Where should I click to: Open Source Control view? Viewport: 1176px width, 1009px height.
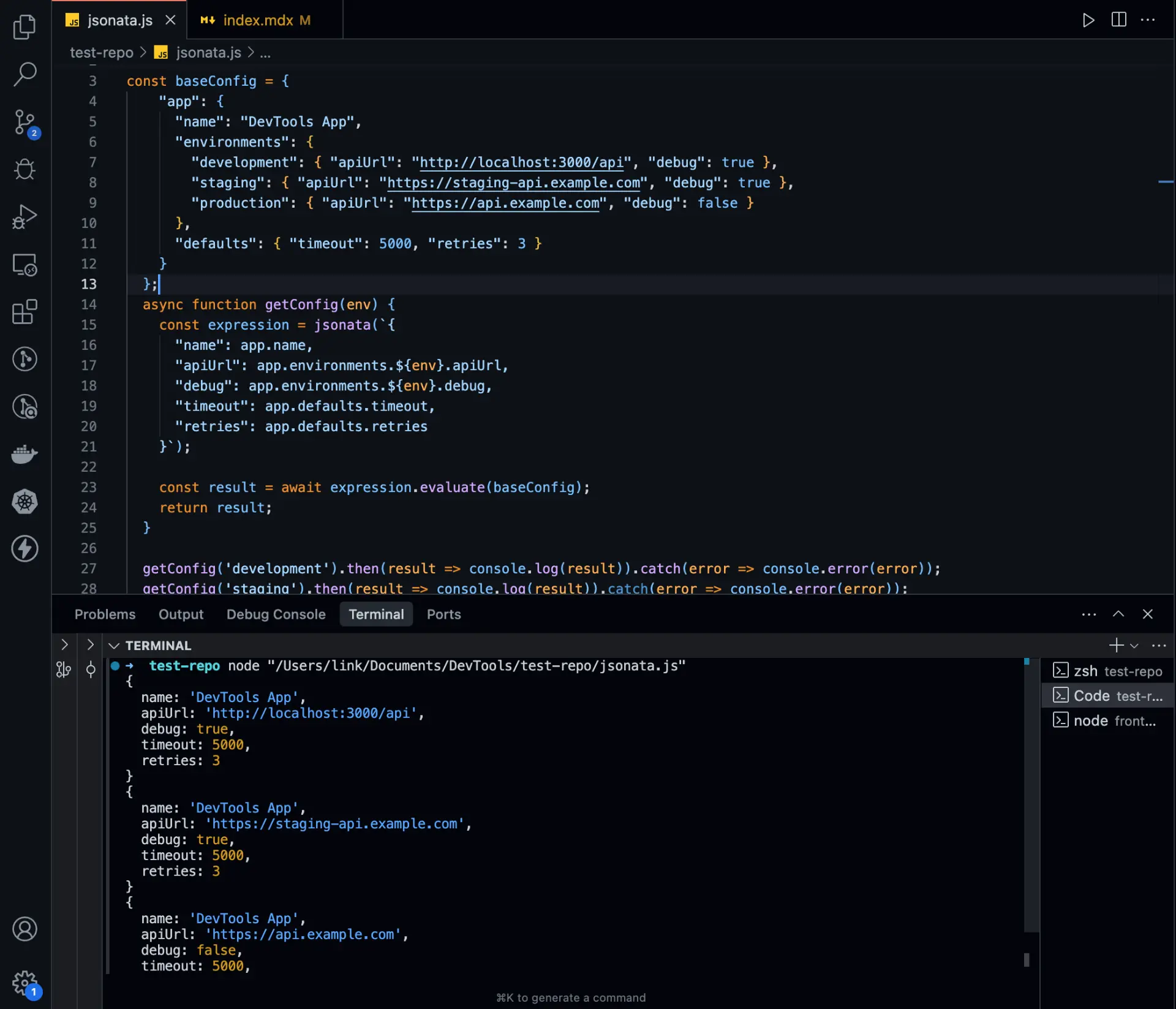tap(24, 123)
